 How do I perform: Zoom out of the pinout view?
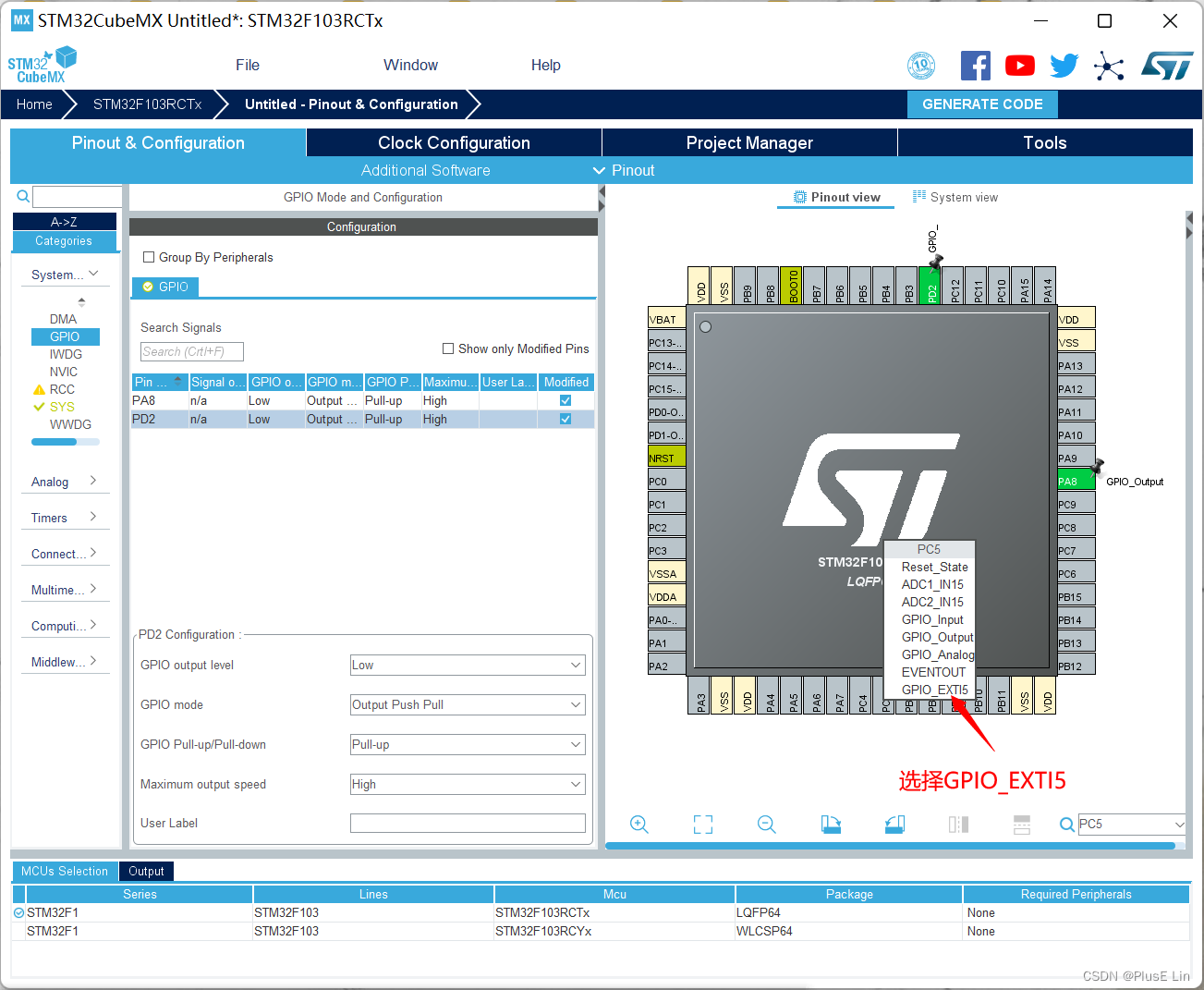[x=767, y=825]
